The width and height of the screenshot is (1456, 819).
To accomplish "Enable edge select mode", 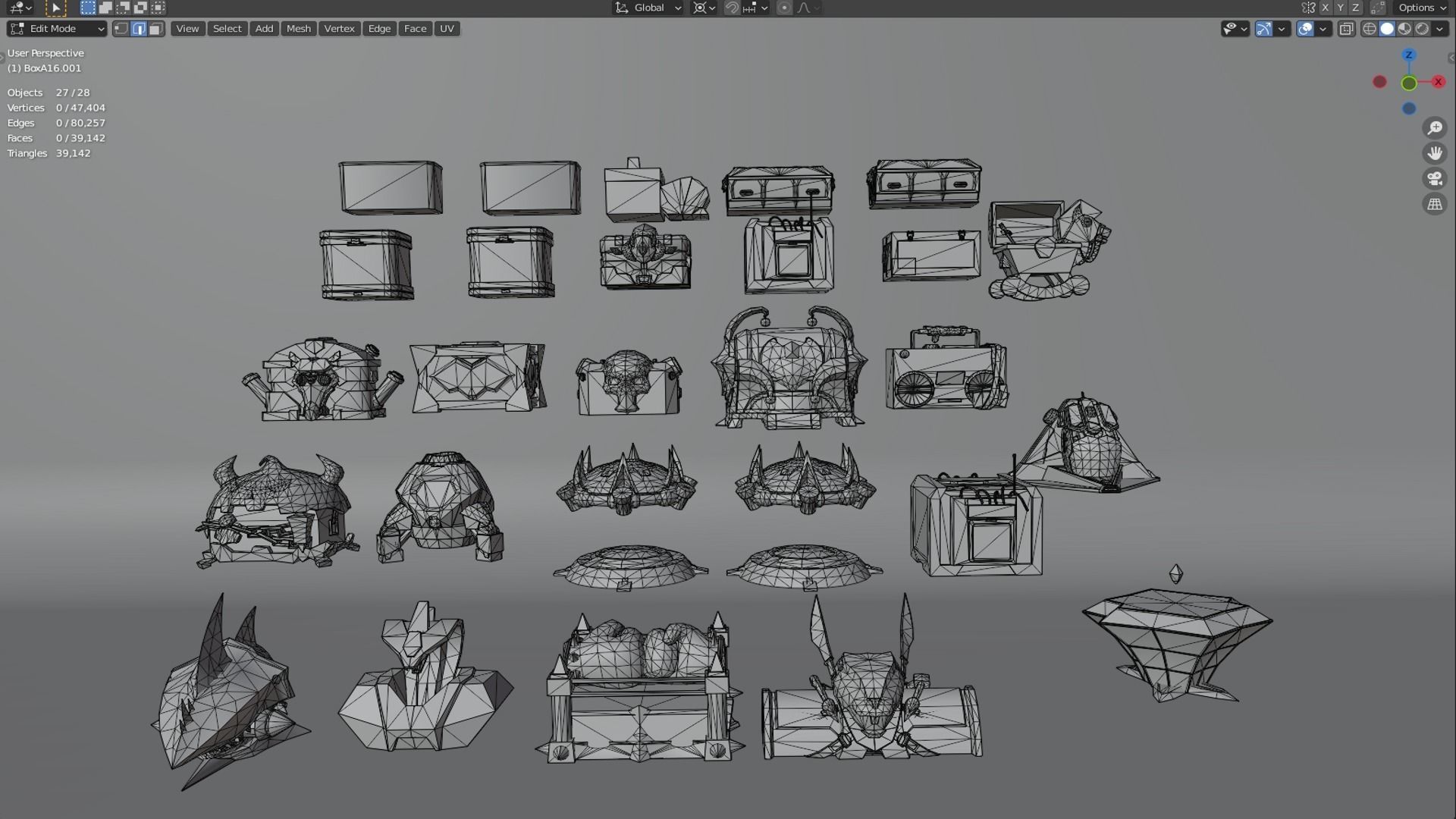I will (x=139, y=29).
